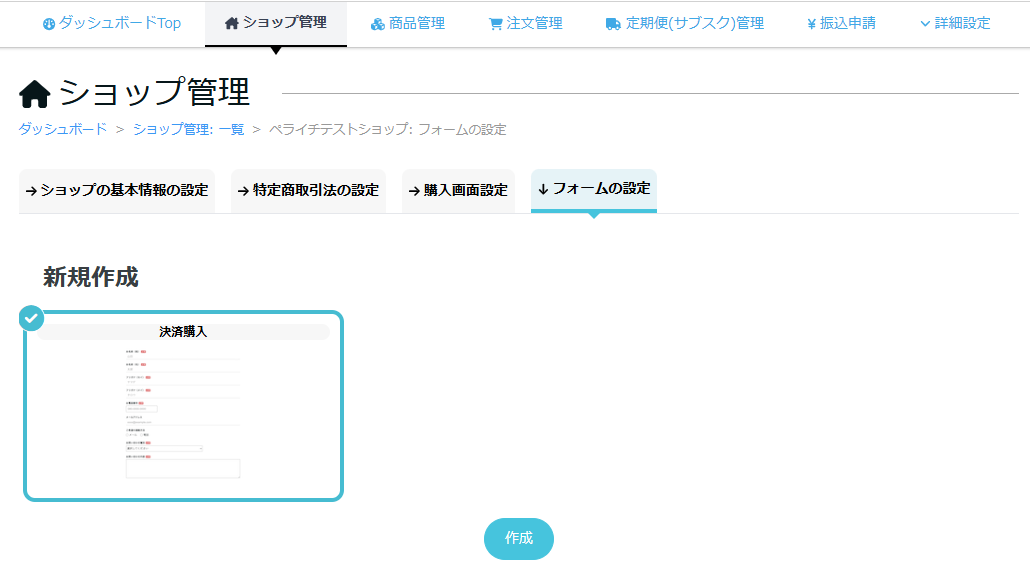Screen dimensions: 1030x569
Task: Click the breadcrumb text ペライチテストショップ: フォームの設定
Action: [388, 129]
